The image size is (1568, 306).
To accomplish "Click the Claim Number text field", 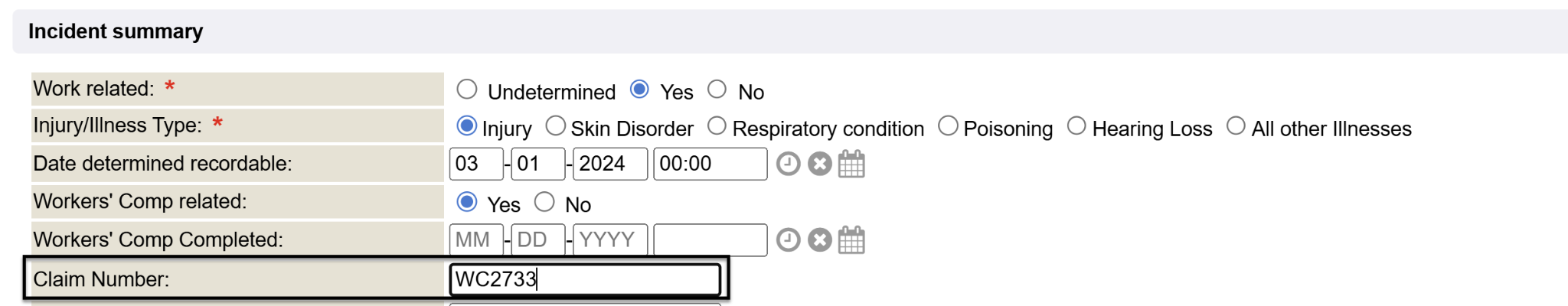I will 585,279.
